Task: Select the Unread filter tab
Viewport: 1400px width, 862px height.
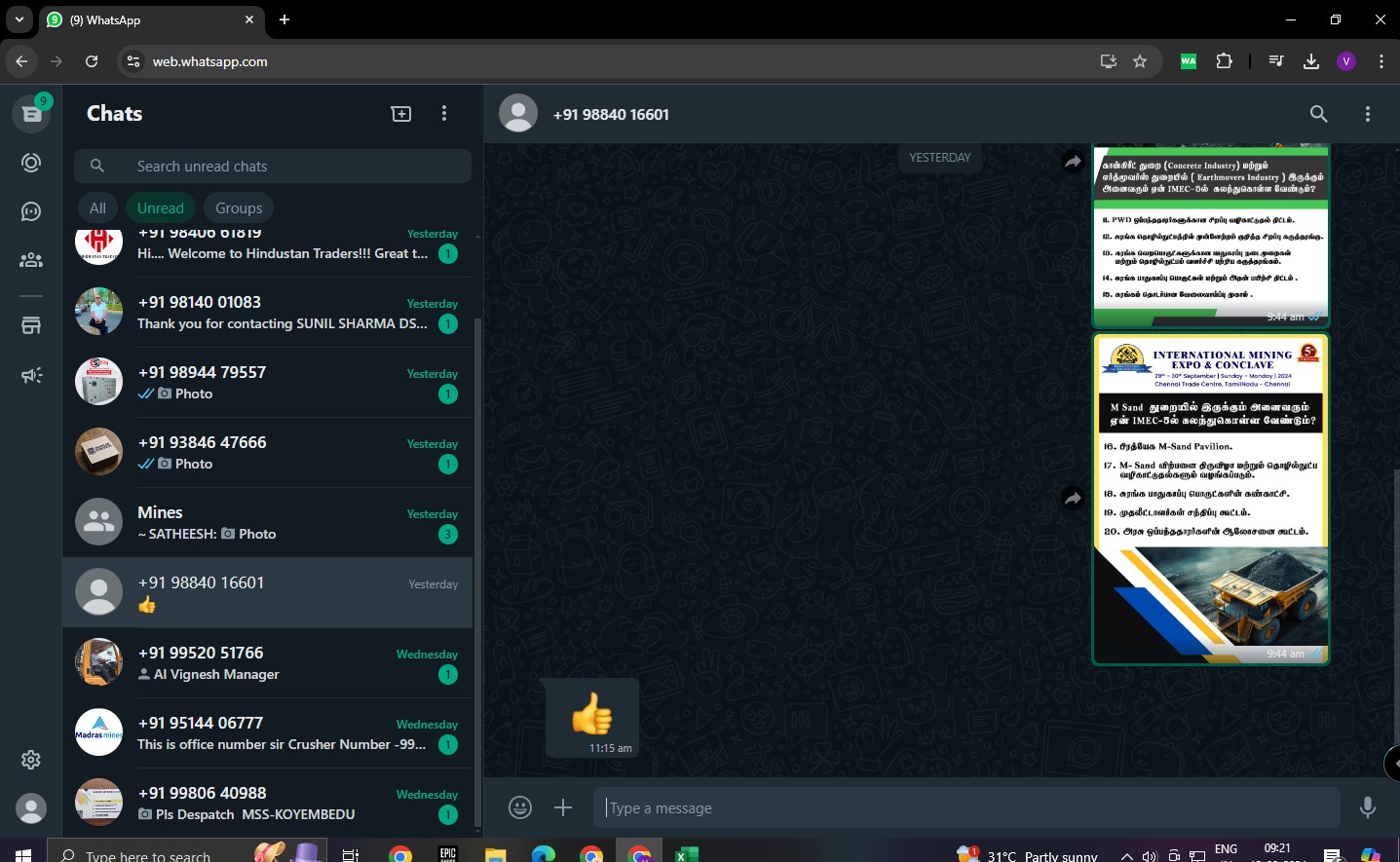Action: (x=161, y=208)
